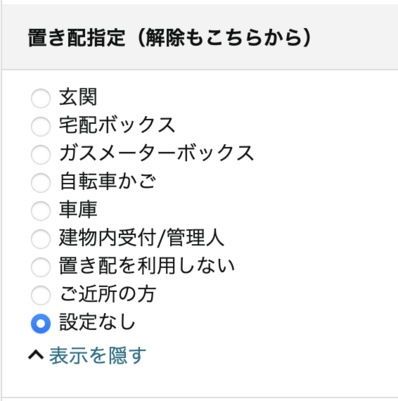Screen dimensions: 398x401
Task: Select ガスメーターボックス radio button
Action: pyautogui.click(x=41, y=154)
